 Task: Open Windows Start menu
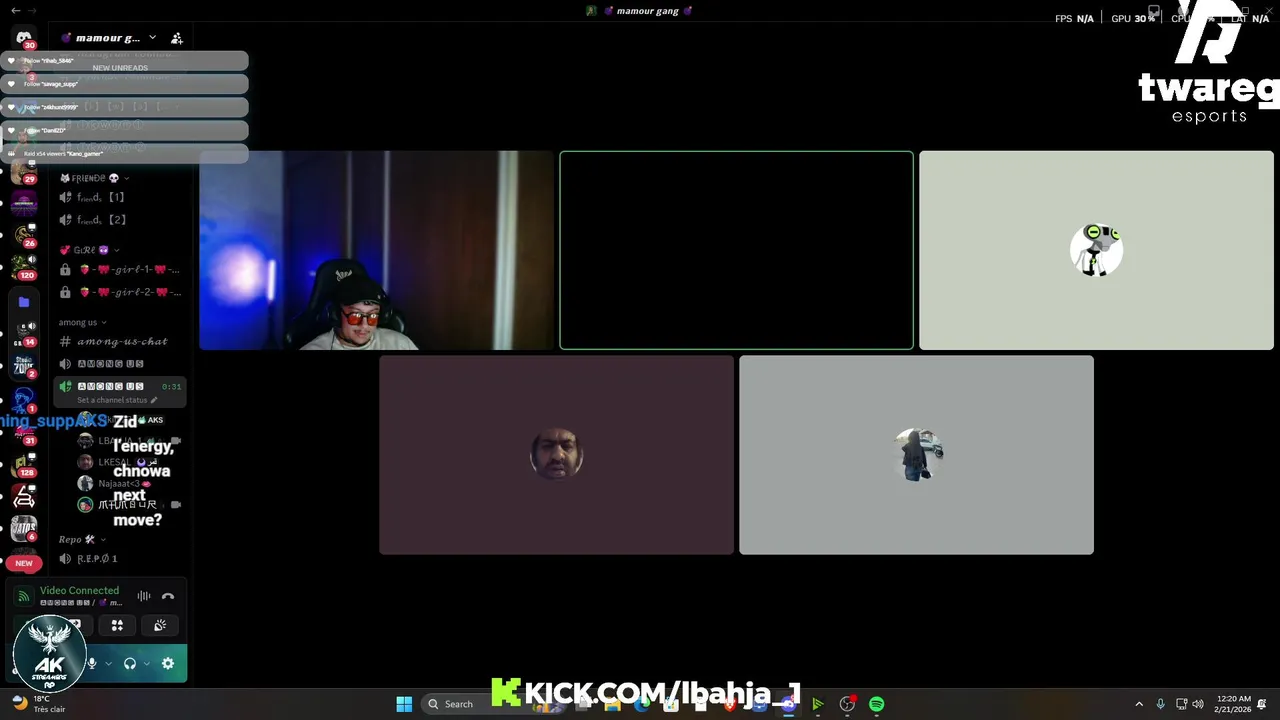pos(404,704)
